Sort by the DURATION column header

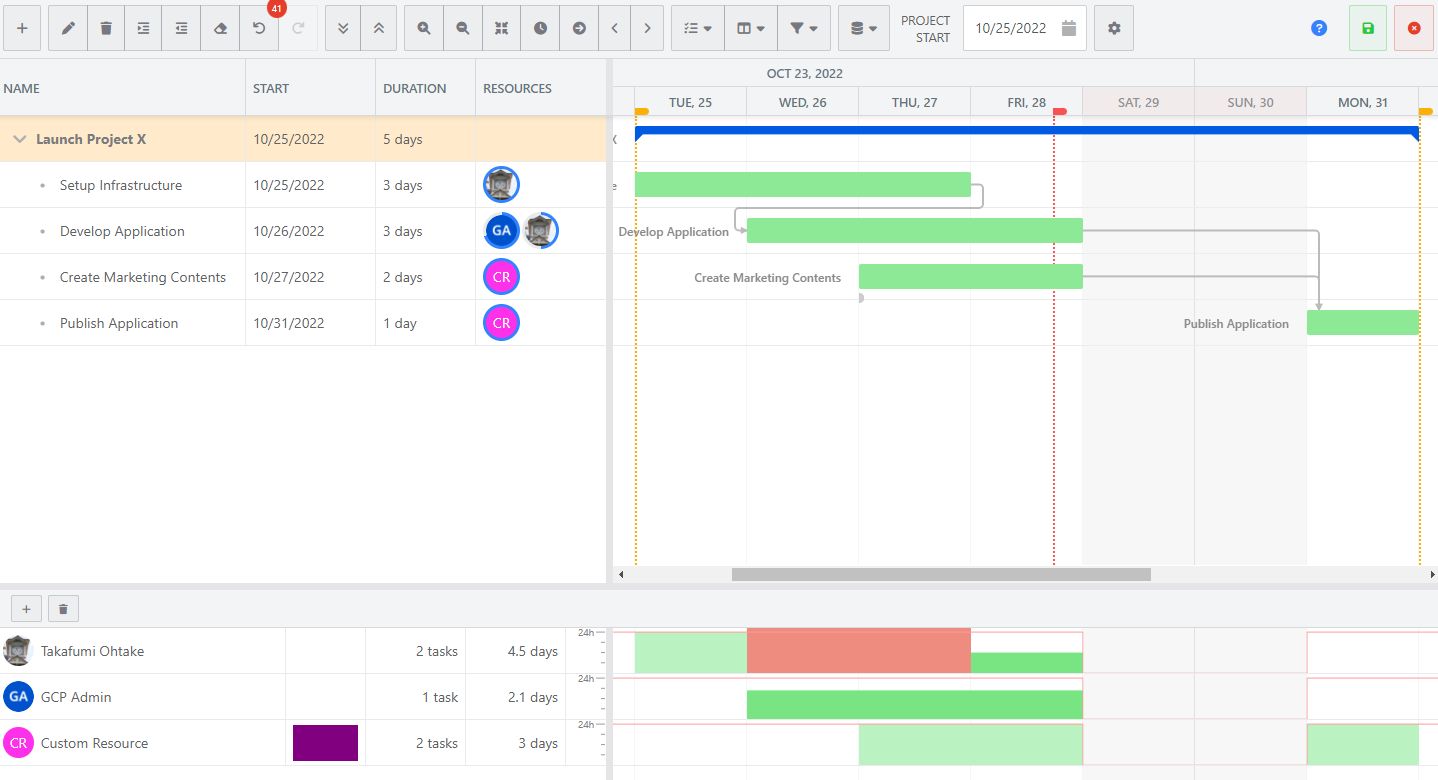pos(414,88)
